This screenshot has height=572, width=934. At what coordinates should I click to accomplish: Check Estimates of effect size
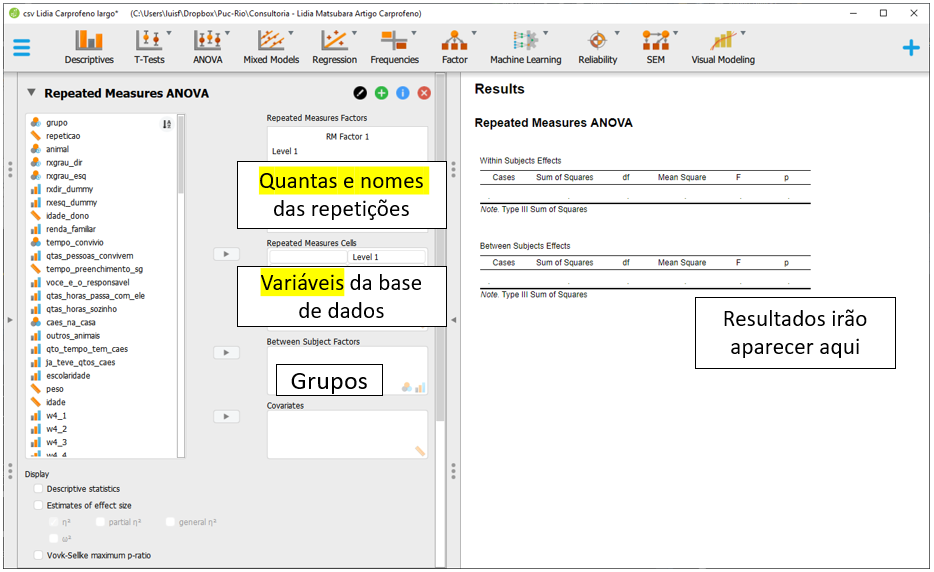(x=39, y=506)
